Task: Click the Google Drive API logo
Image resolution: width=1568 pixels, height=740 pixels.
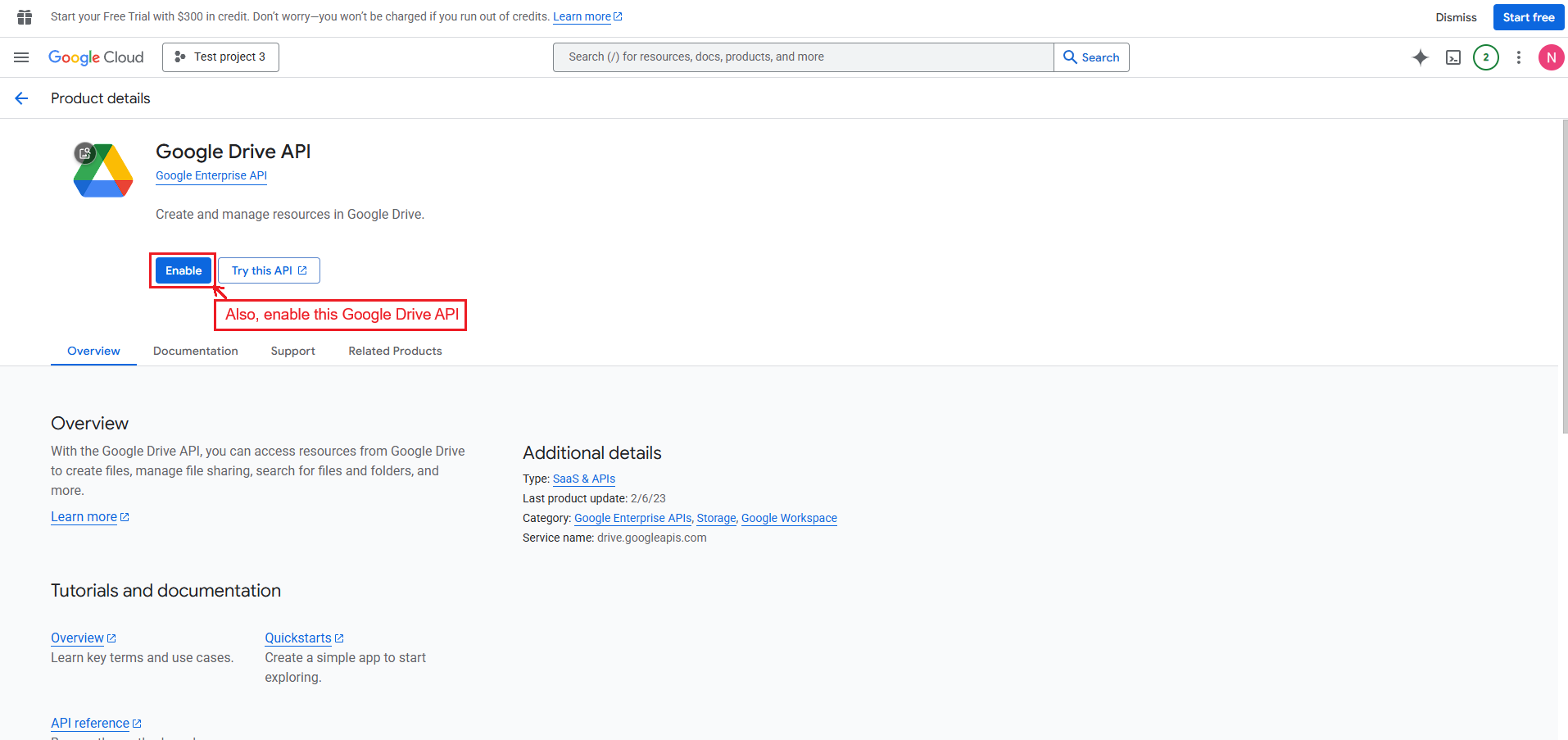Action: 103,170
